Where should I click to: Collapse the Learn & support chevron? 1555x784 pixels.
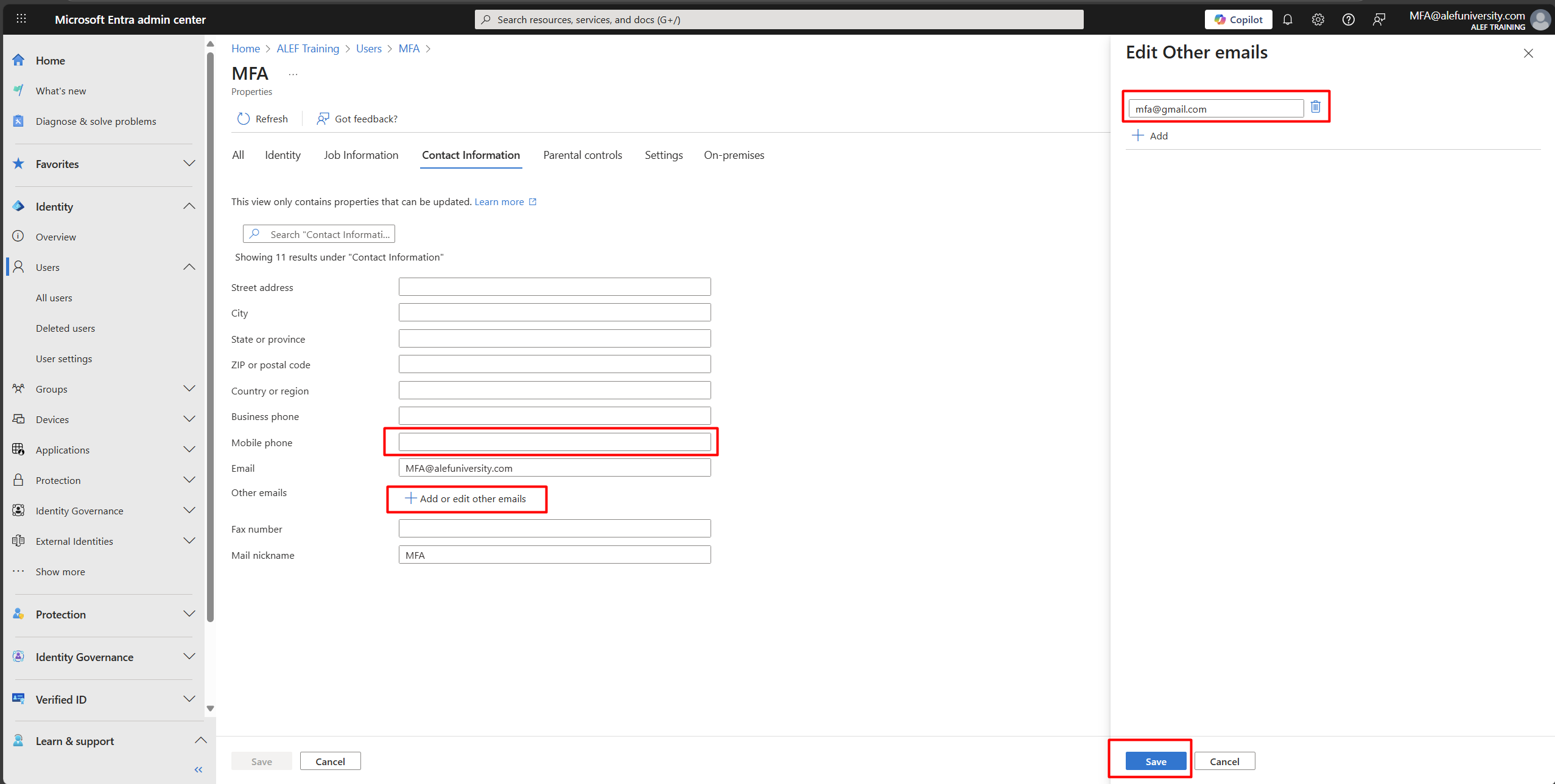tap(201, 740)
